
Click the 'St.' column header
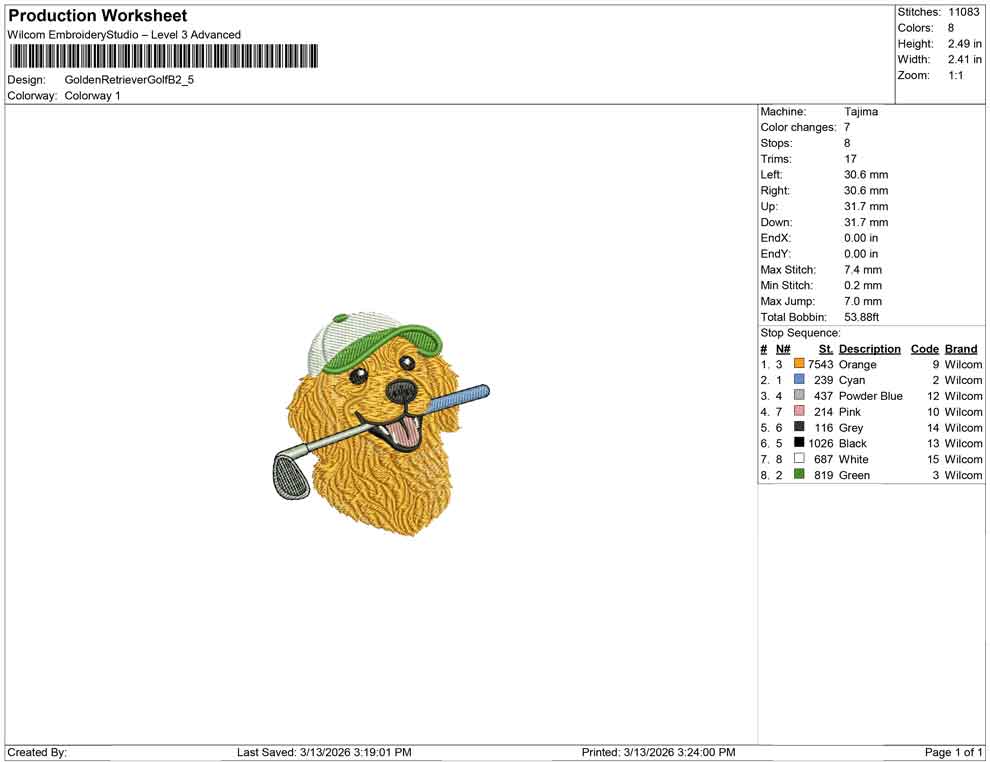click(x=826, y=349)
